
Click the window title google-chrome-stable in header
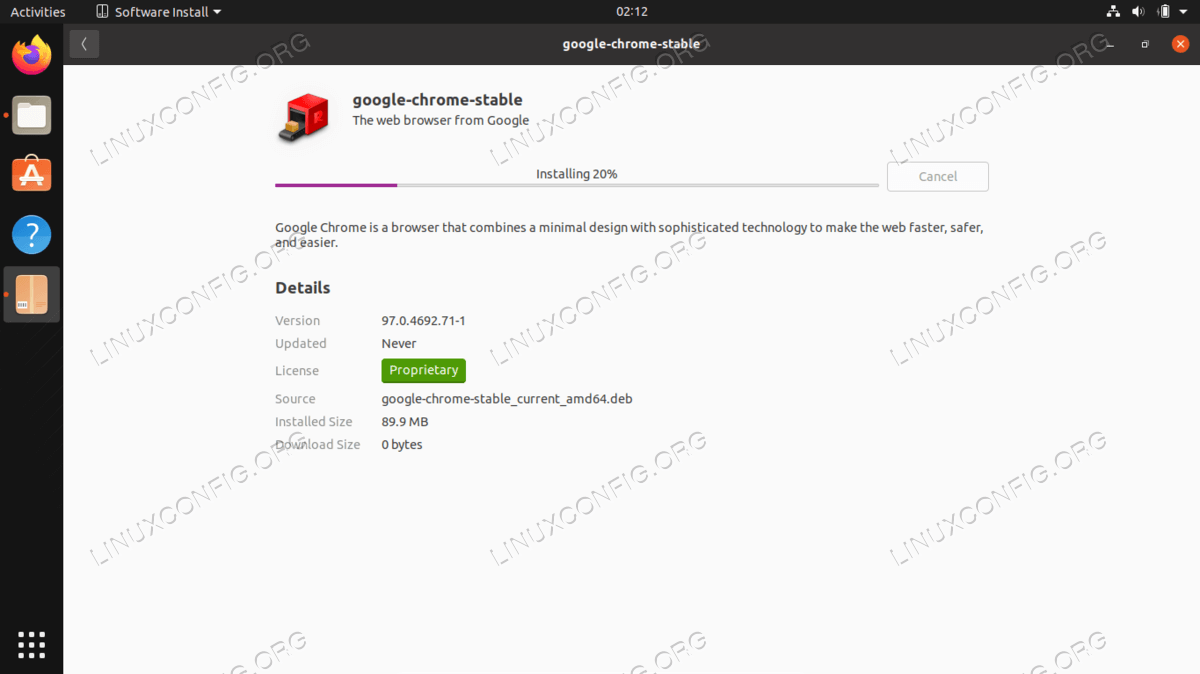click(631, 44)
